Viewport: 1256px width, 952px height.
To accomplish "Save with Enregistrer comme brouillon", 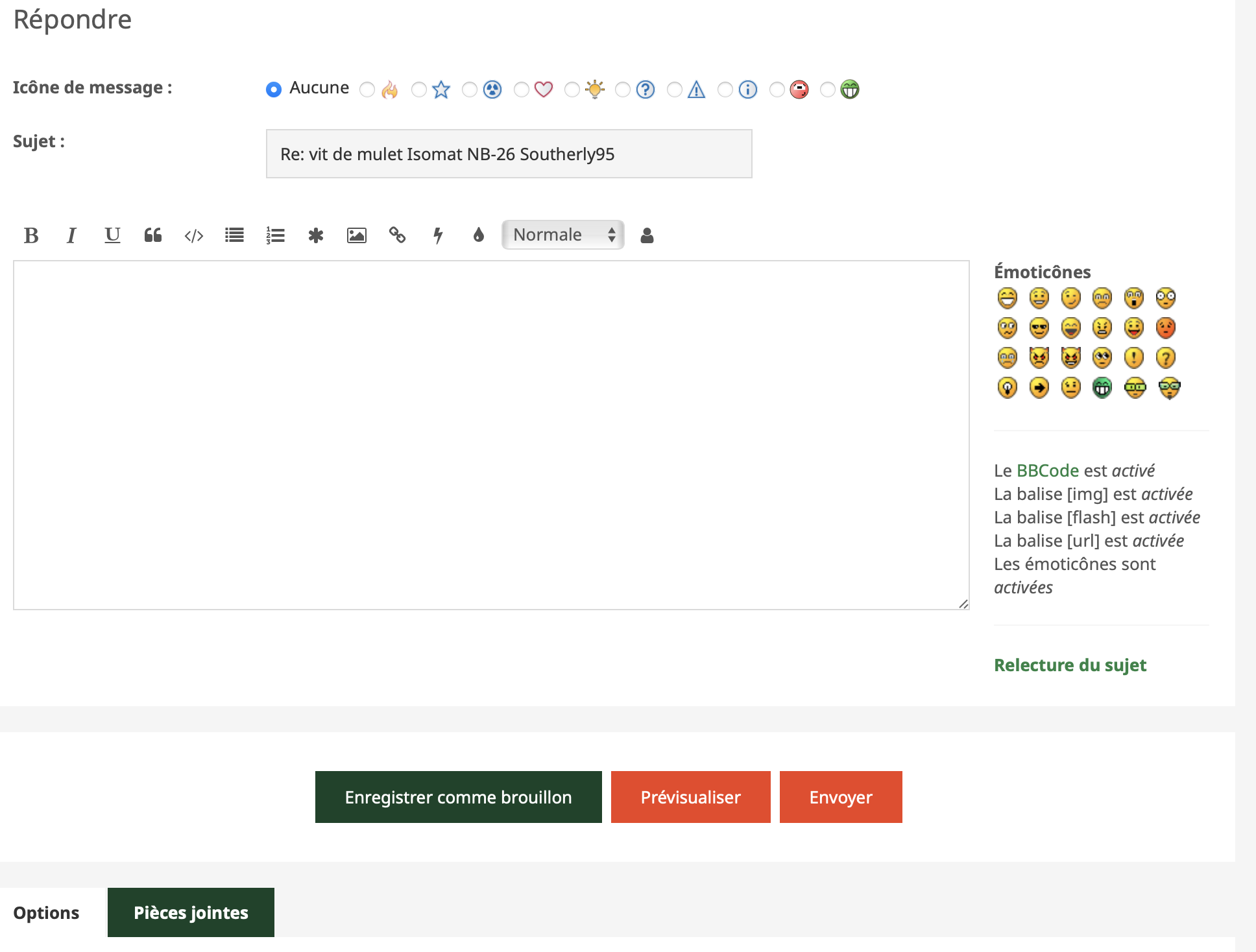I will point(458,797).
